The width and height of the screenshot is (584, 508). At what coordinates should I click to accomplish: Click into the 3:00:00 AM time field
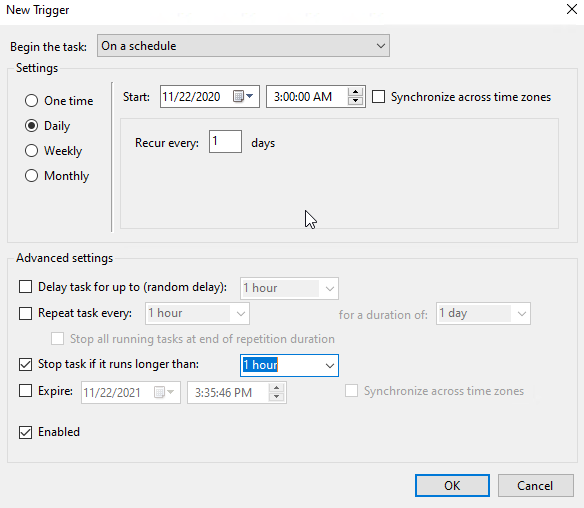307,96
